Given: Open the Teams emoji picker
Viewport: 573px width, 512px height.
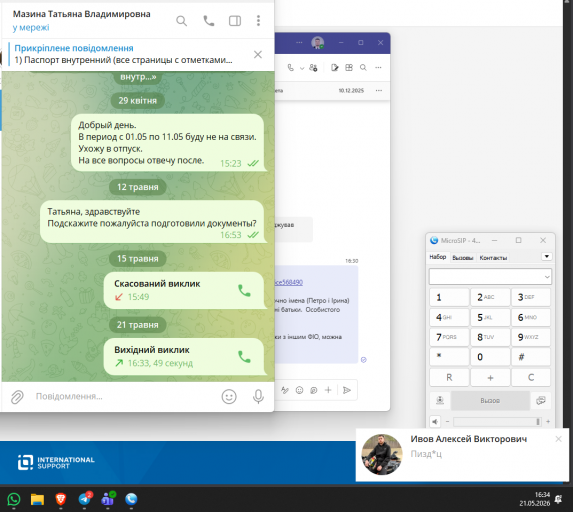Looking at the screenshot, I should pyautogui.click(x=299, y=390).
